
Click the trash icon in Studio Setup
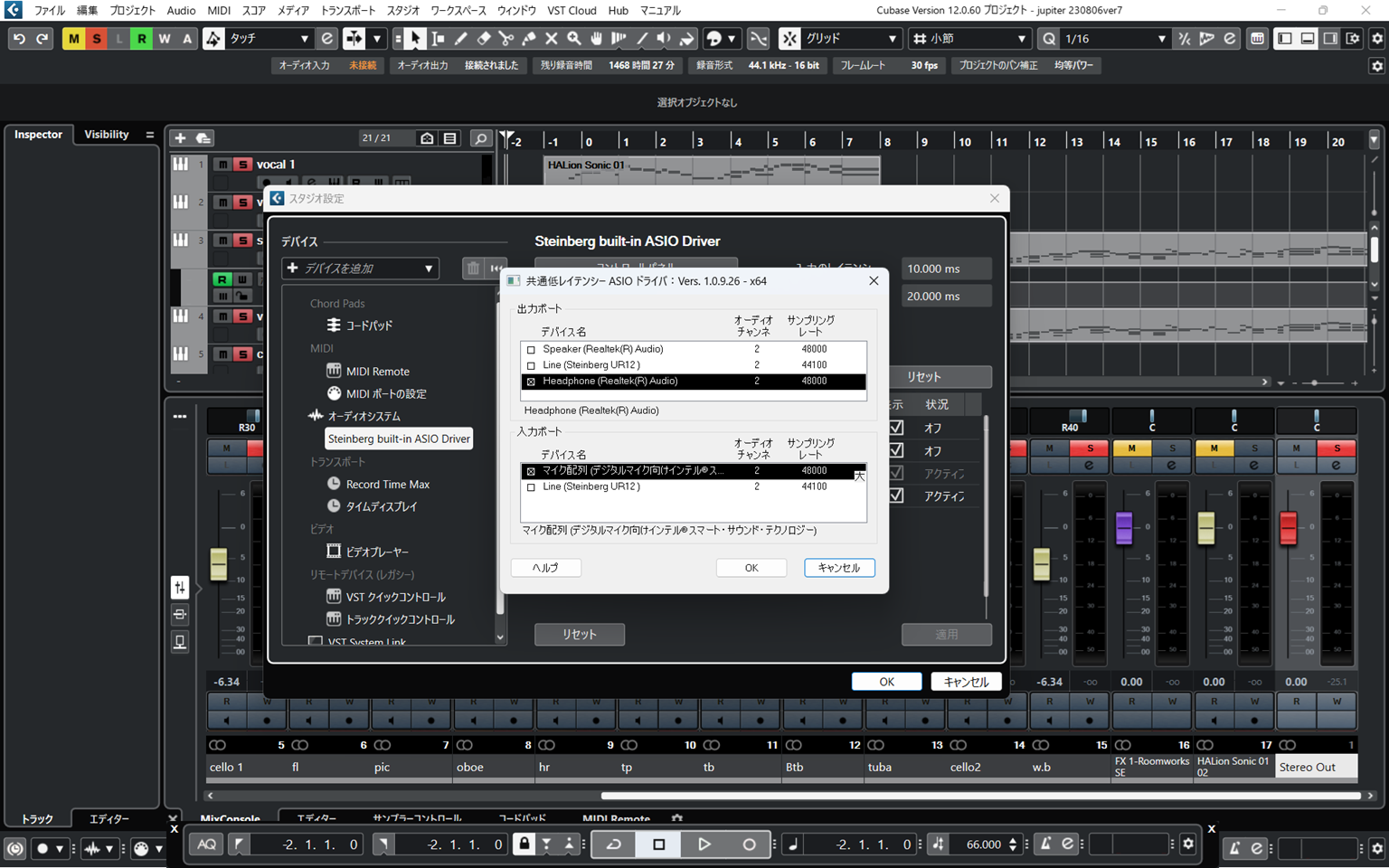(473, 269)
